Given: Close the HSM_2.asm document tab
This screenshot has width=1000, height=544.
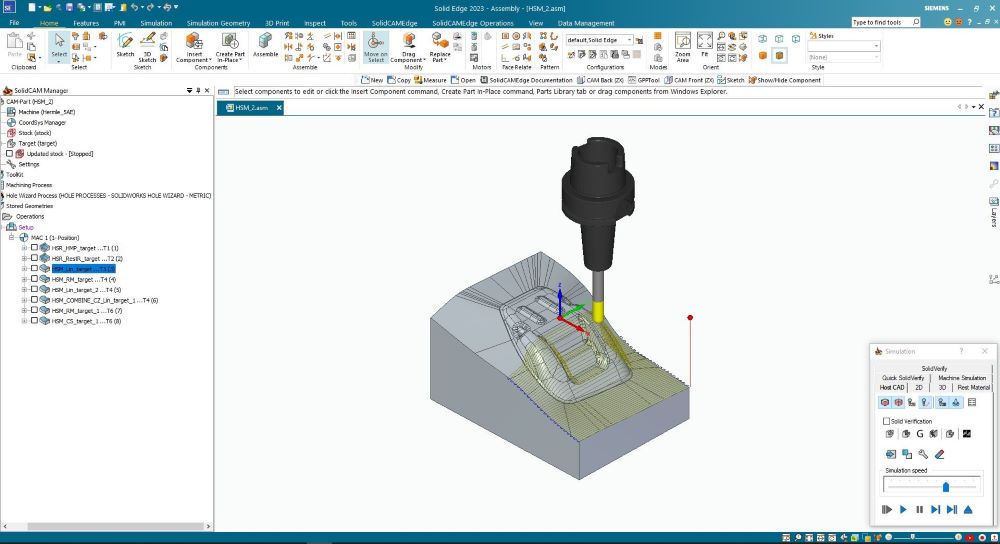Looking at the screenshot, I should (x=279, y=108).
